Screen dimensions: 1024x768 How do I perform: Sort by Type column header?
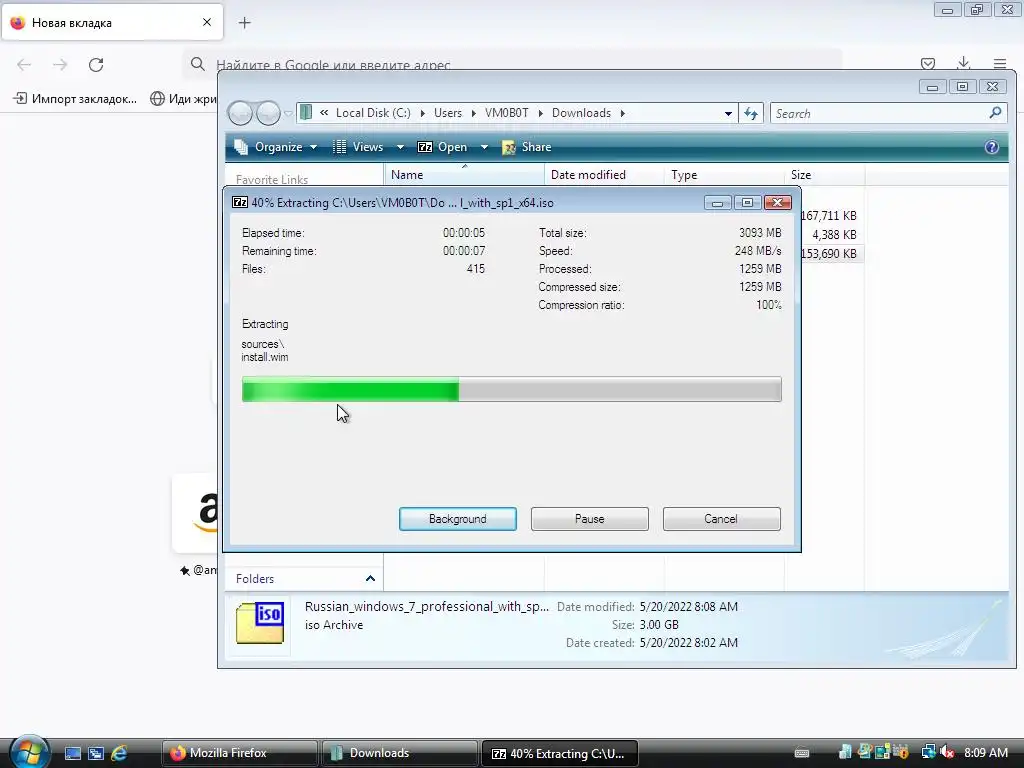724,174
